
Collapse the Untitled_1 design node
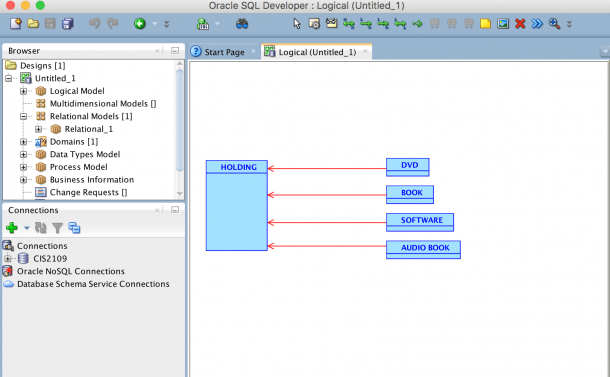(x=9, y=78)
